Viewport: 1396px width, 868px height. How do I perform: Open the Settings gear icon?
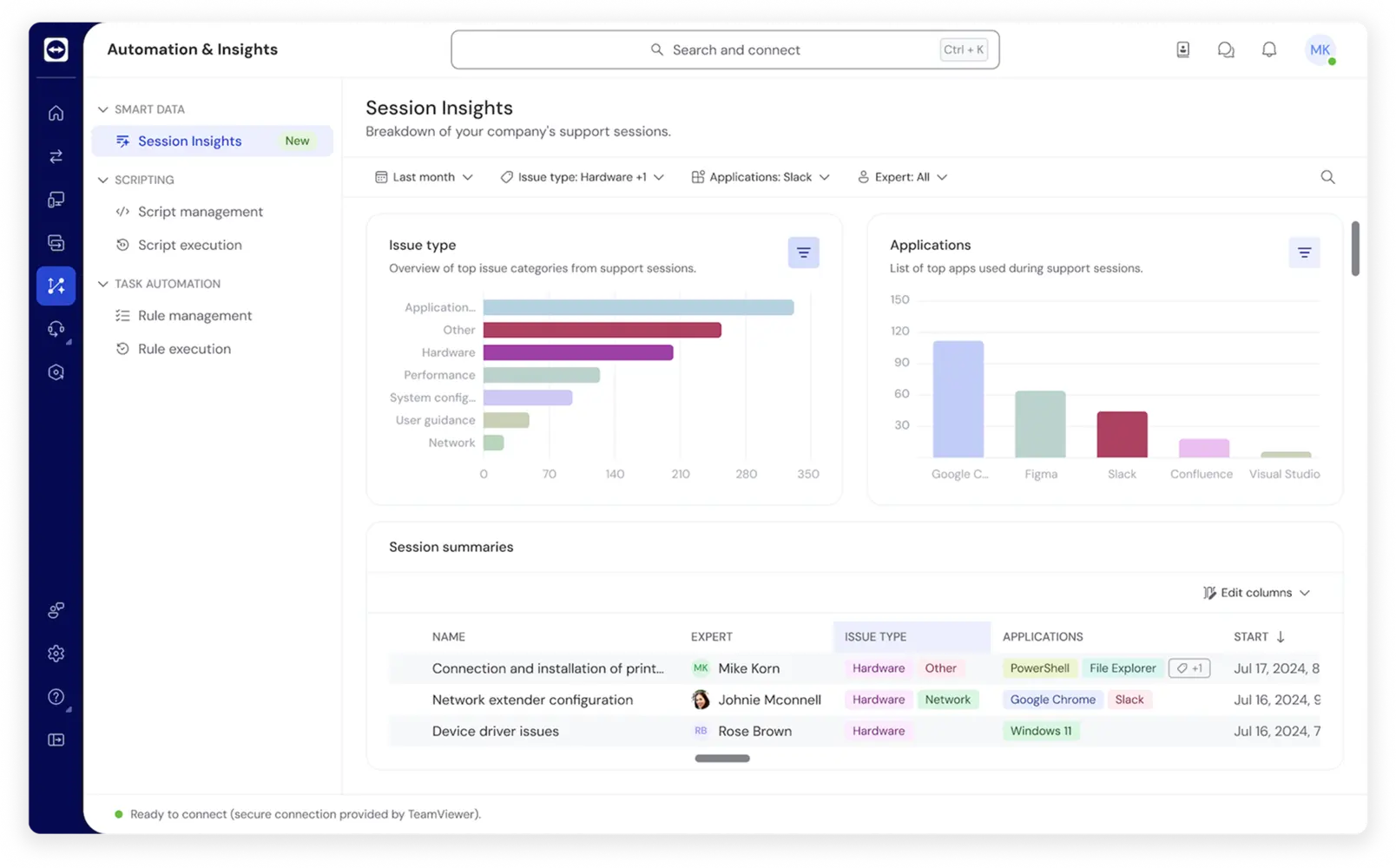pyautogui.click(x=56, y=654)
